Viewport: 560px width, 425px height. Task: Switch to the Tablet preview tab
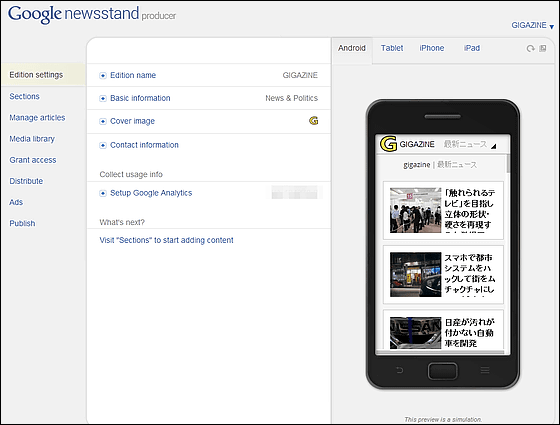point(392,48)
